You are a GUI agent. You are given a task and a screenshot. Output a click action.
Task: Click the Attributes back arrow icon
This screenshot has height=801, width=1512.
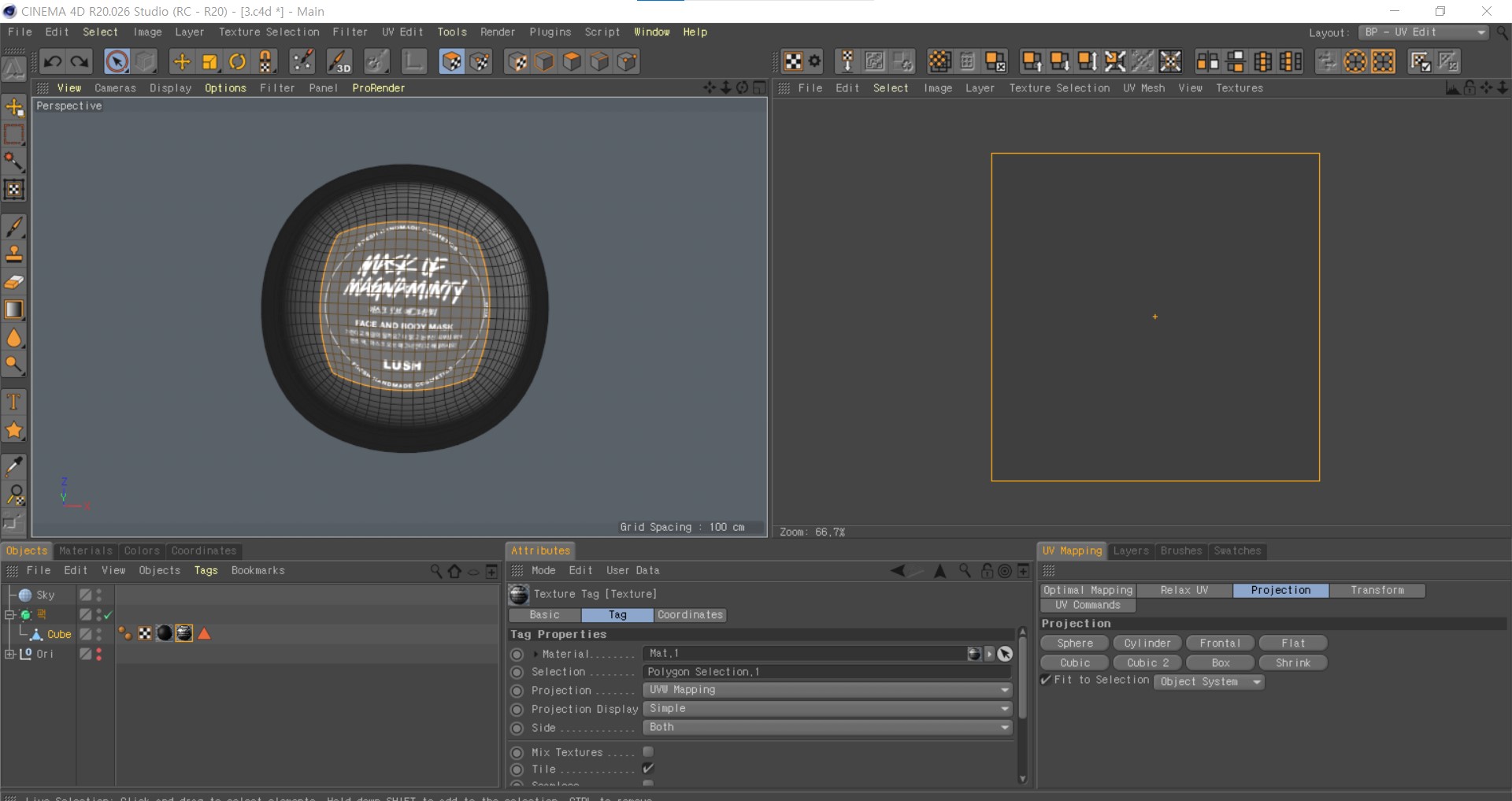[x=898, y=571]
